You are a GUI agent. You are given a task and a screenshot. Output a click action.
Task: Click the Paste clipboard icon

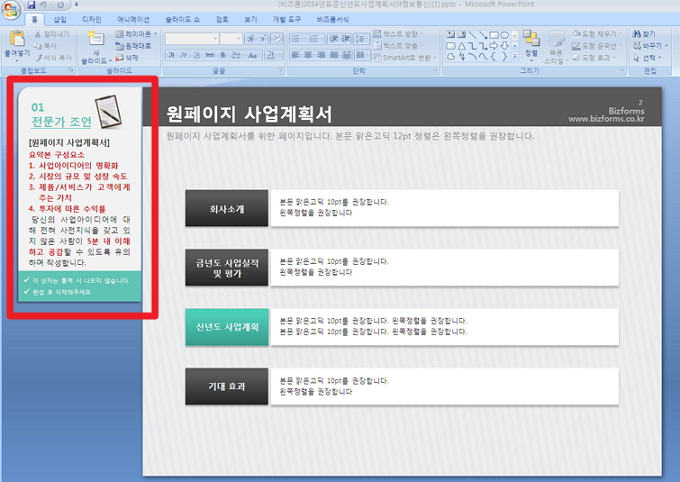[x=17, y=39]
